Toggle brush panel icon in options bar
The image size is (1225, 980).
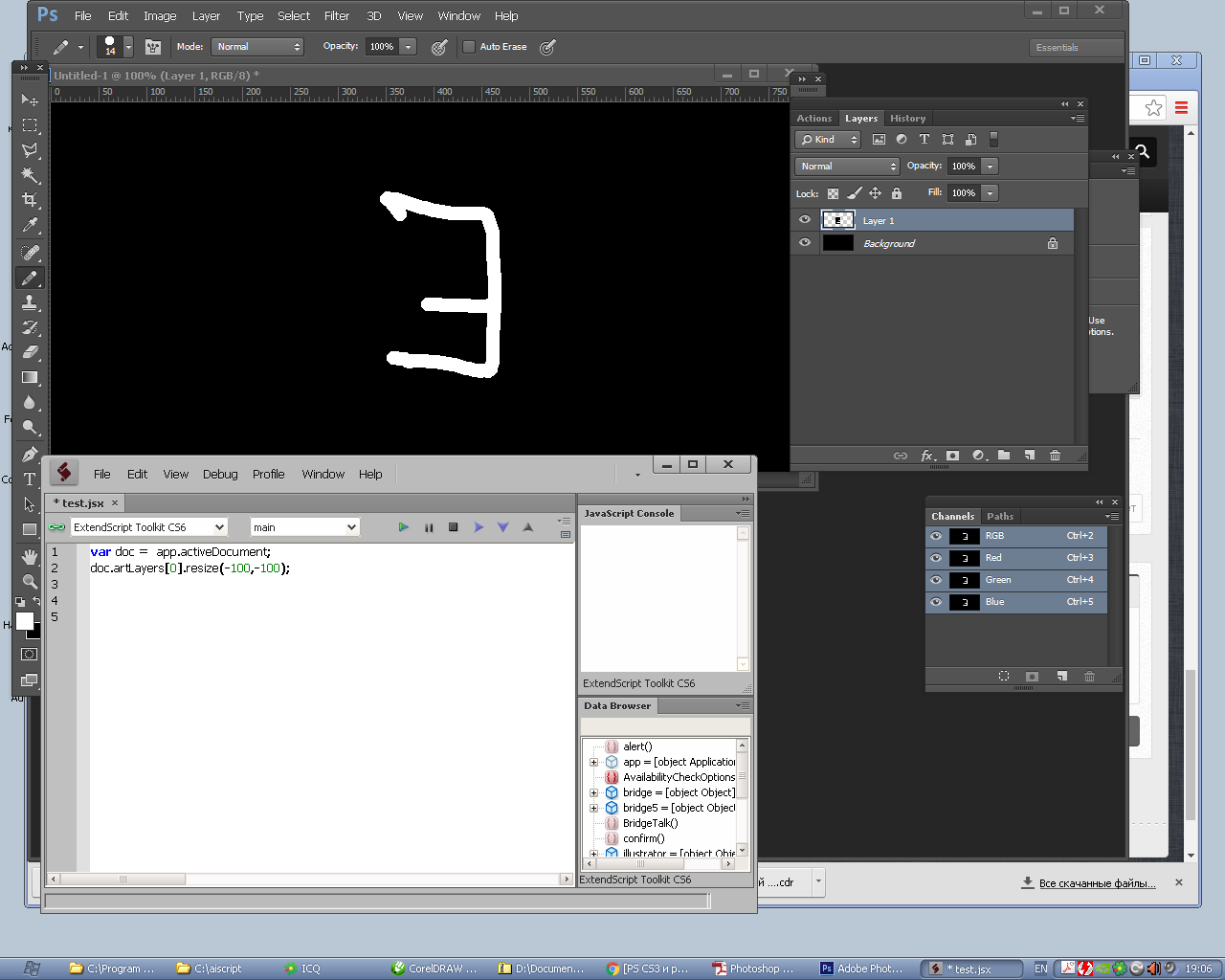point(153,47)
